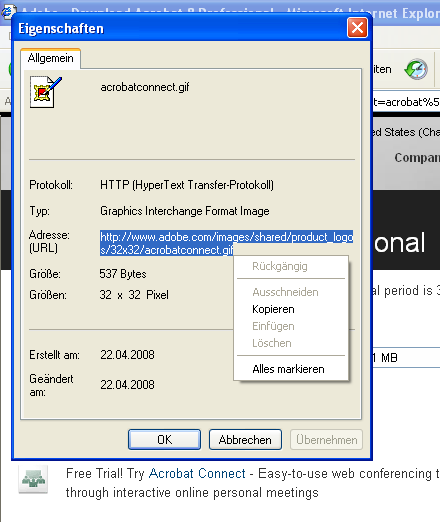Click the Acrobat Connect product thumbnail icon

[x=33, y=479]
